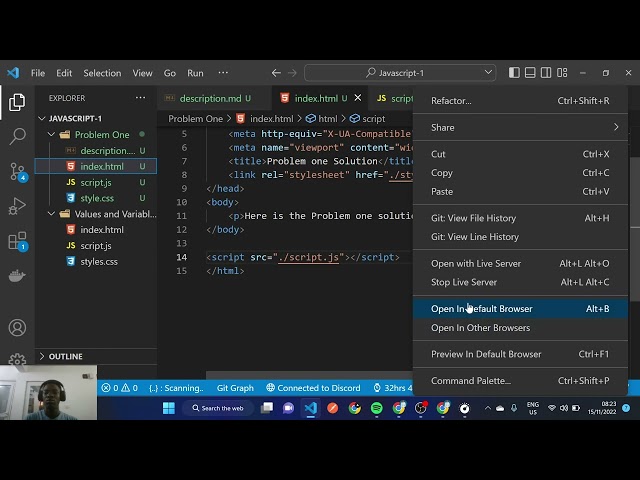The width and height of the screenshot is (640, 480).
Task: Switch to the script.js editor tab
Action: pyautogui.click(x=394, y=98)
